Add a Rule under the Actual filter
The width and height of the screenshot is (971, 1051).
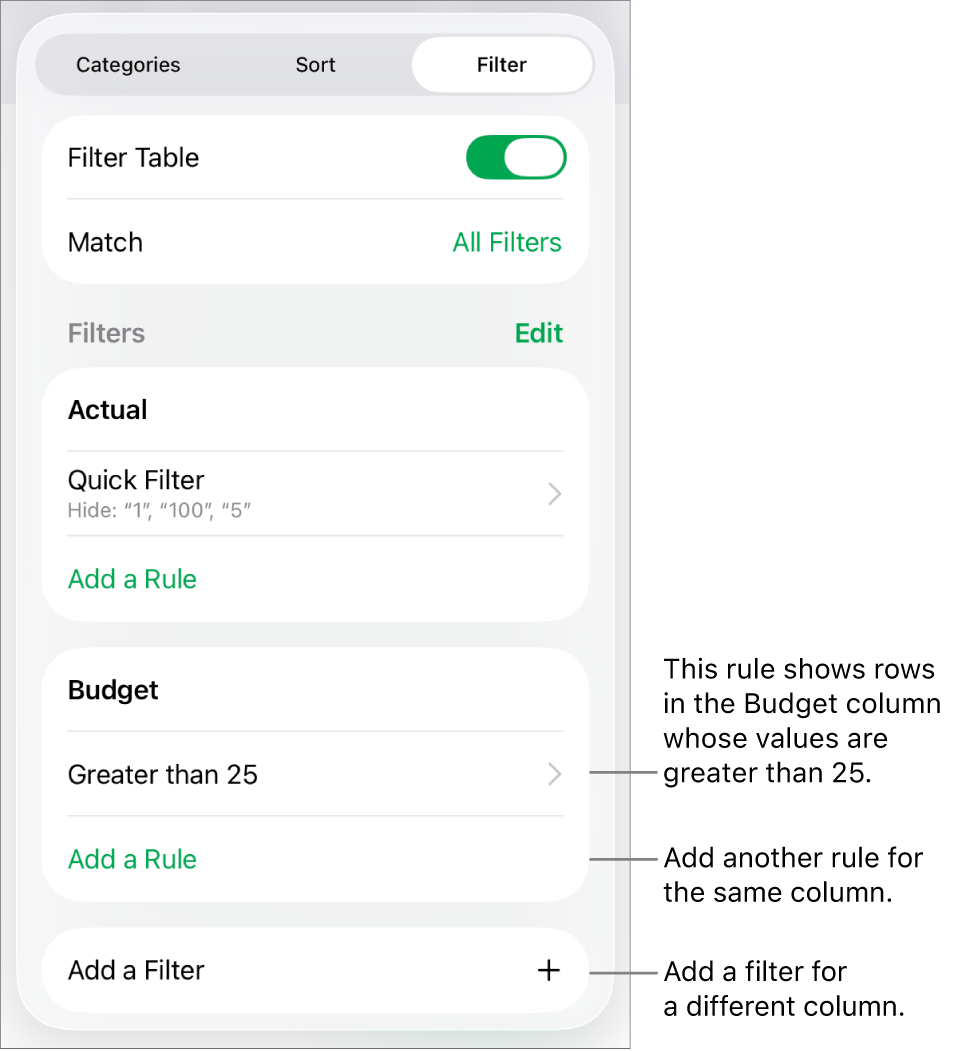[132, 579]
